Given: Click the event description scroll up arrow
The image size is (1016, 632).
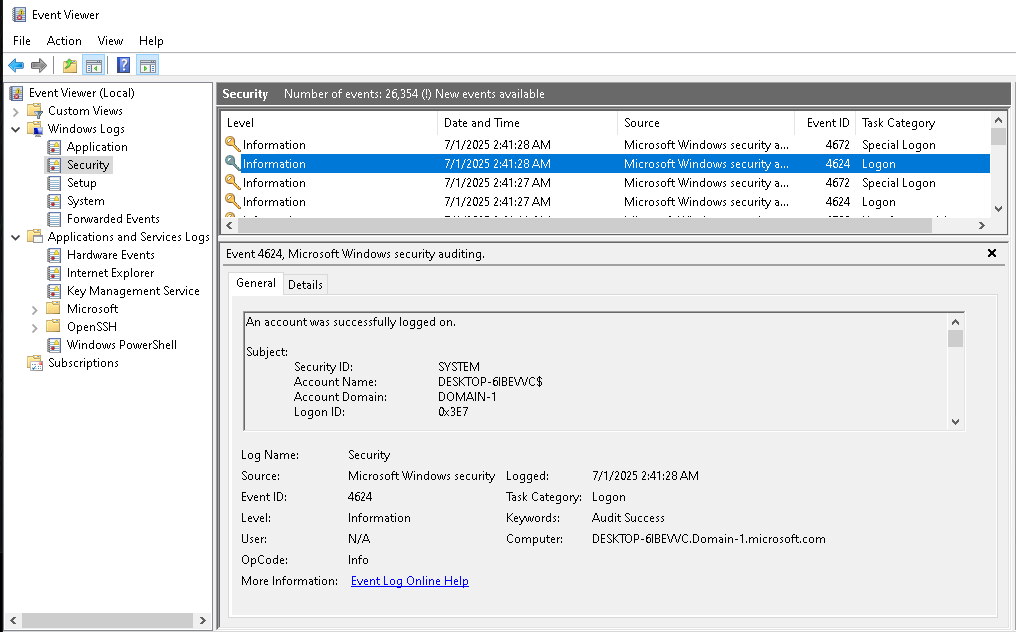Looking at the screenshot, I should 955,322.
